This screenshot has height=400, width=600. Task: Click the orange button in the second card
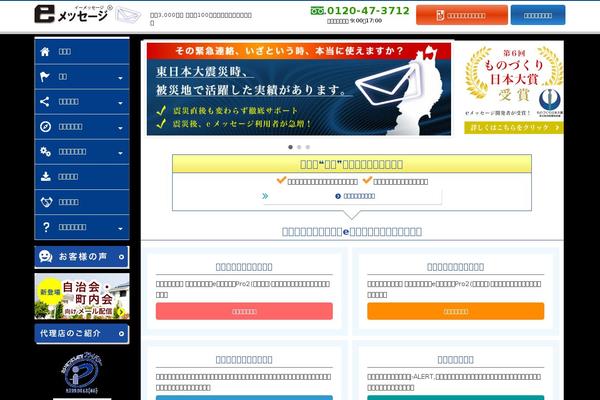coord(455,311)
